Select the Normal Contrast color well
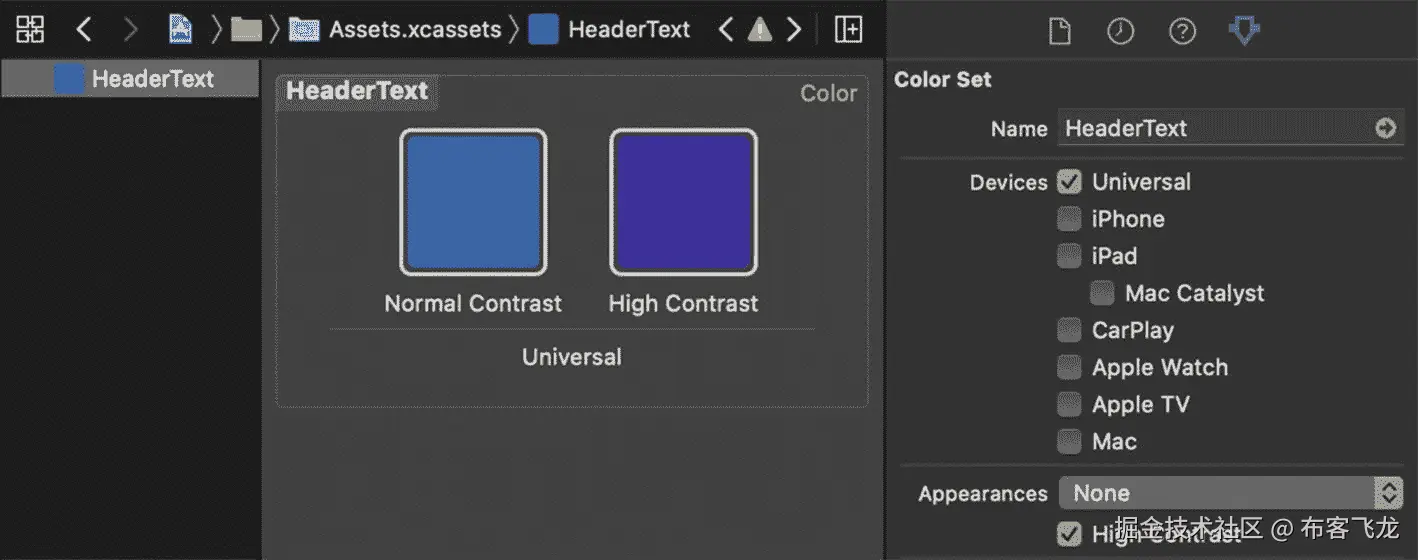This screenshot has width=1418, height=560. point(473,202)
